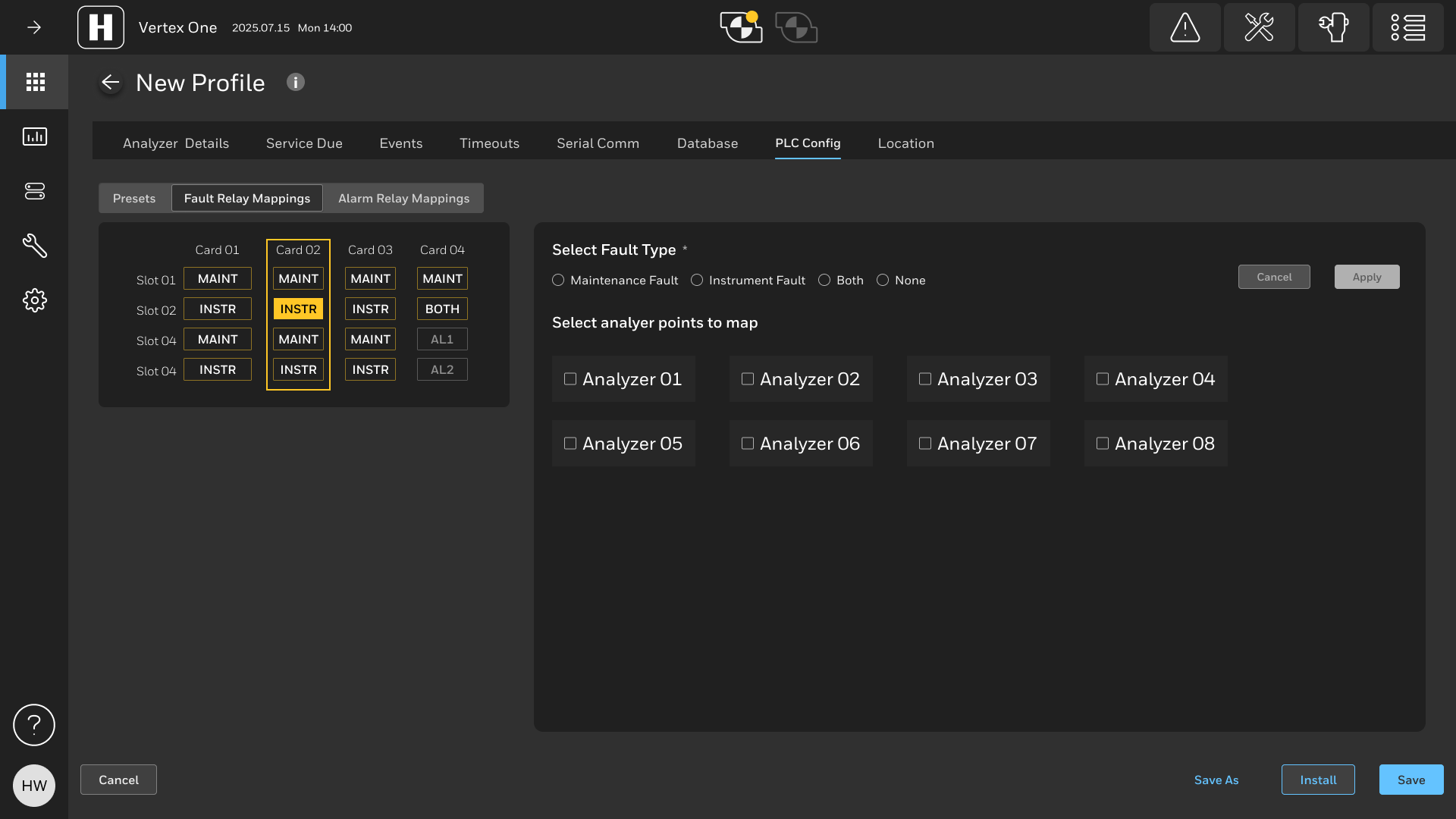
Task: Click the info icon beside New Profile
Action: click(296, 82)
